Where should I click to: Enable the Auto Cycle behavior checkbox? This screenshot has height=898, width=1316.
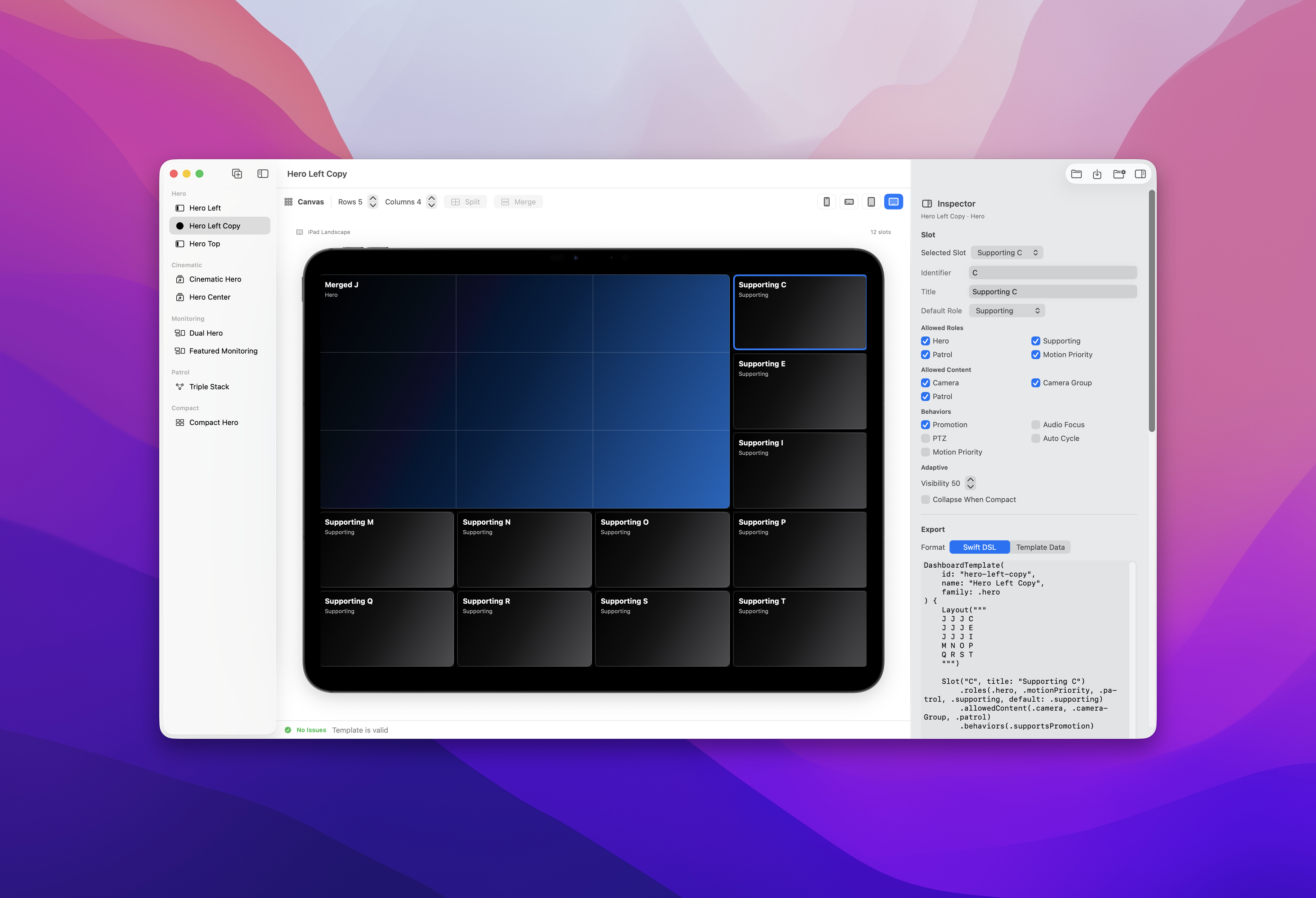click(1036, 438)
